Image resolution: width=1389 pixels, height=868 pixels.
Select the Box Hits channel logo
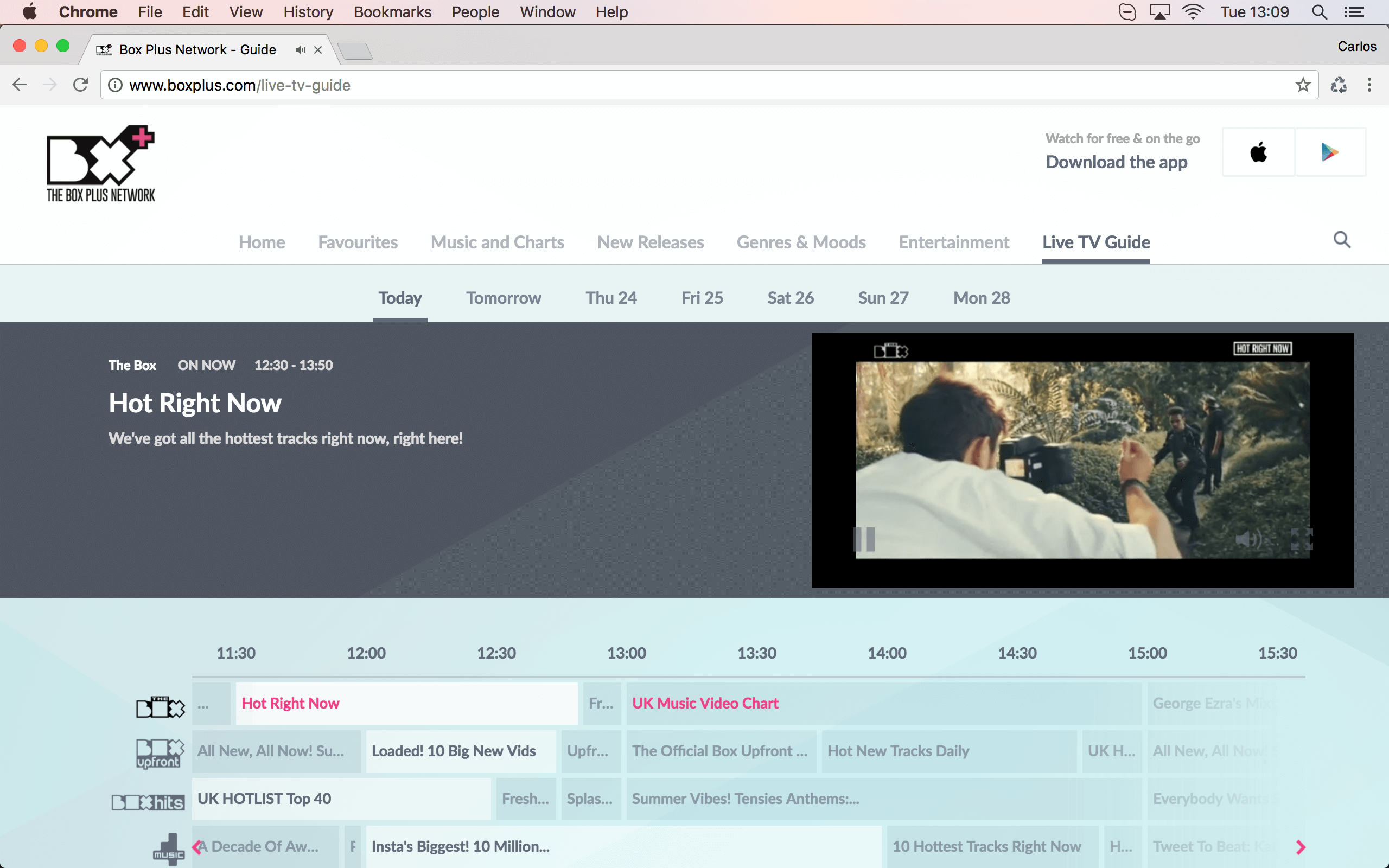point(148,802)
